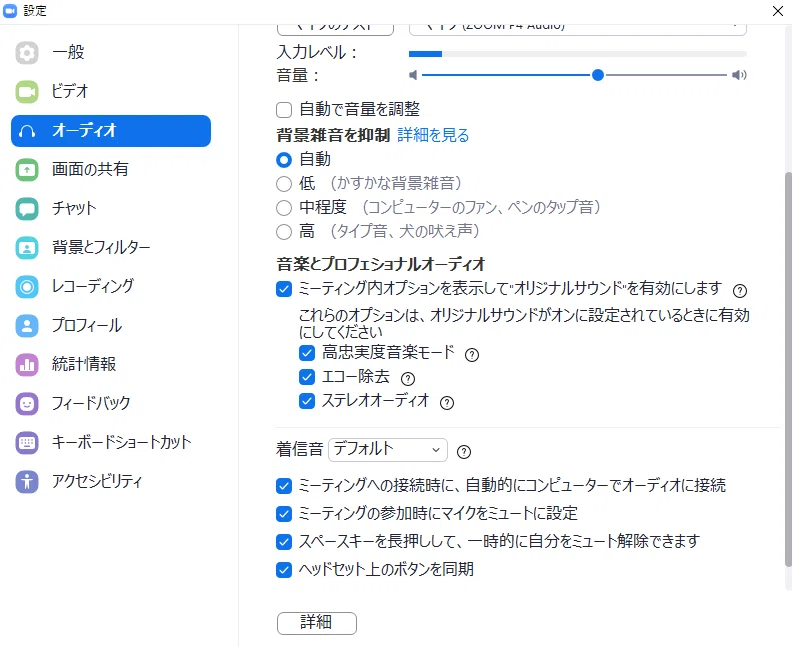Click help icon beside 高忠実度音楽モード
Viewport: 792px width, 647px height.
click(x=472, y=355)
